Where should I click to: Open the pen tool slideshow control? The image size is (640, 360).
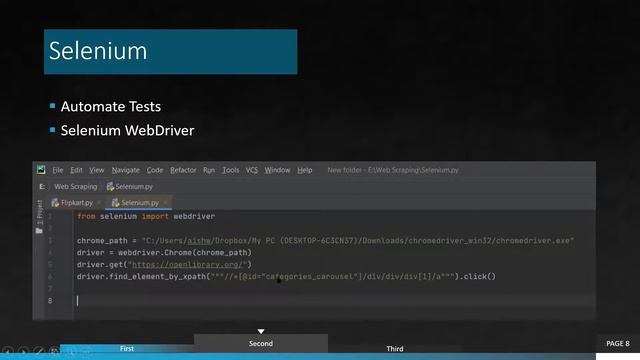tap(39, 351)
